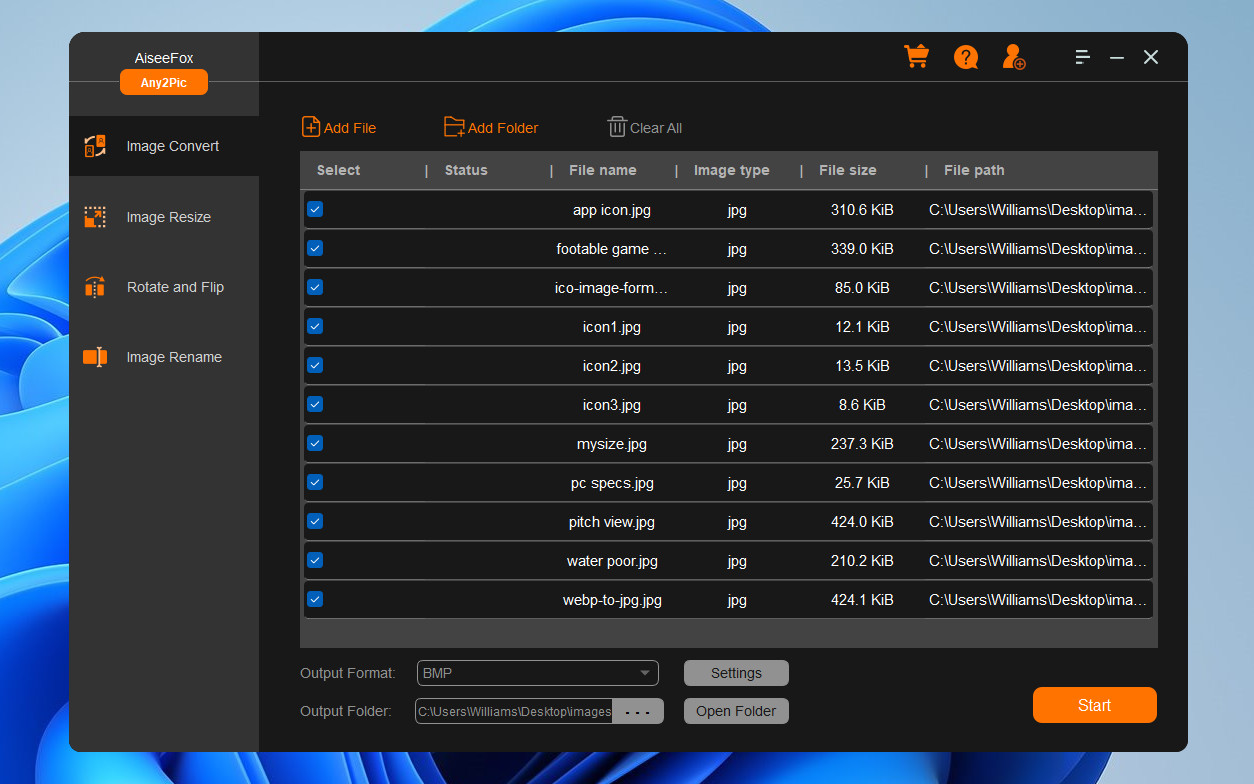Click the Clear All label
This screenshot has width=1254, height=784.
click(656, 128)
